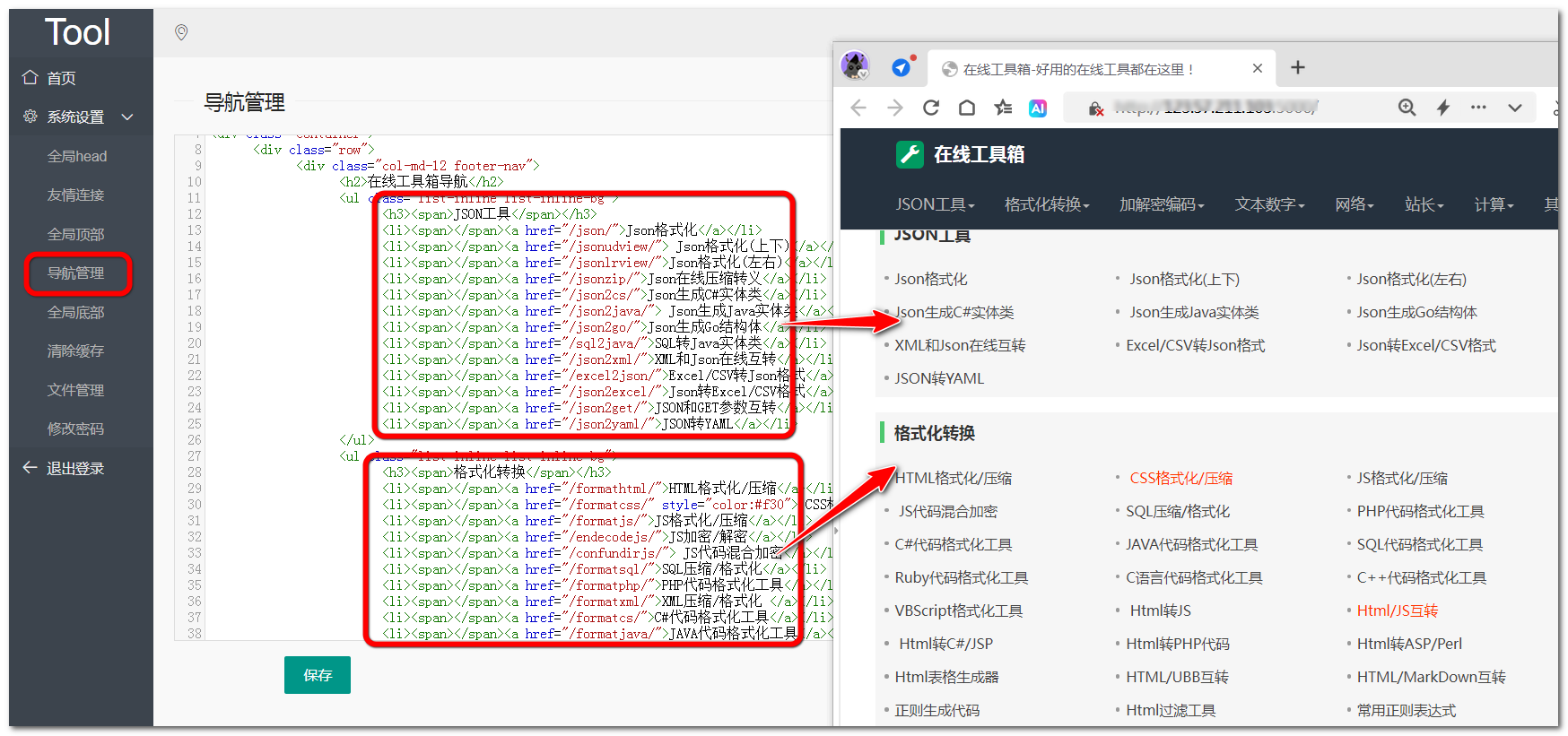
Task: Open the HTML/MarkDown互转 link
Action: [1431, 677]
